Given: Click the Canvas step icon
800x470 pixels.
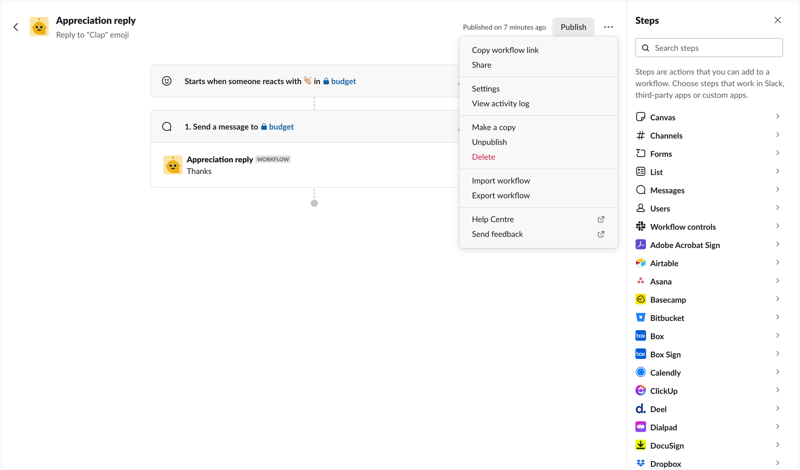Looking at the screenshot, I should coord(640,117).
